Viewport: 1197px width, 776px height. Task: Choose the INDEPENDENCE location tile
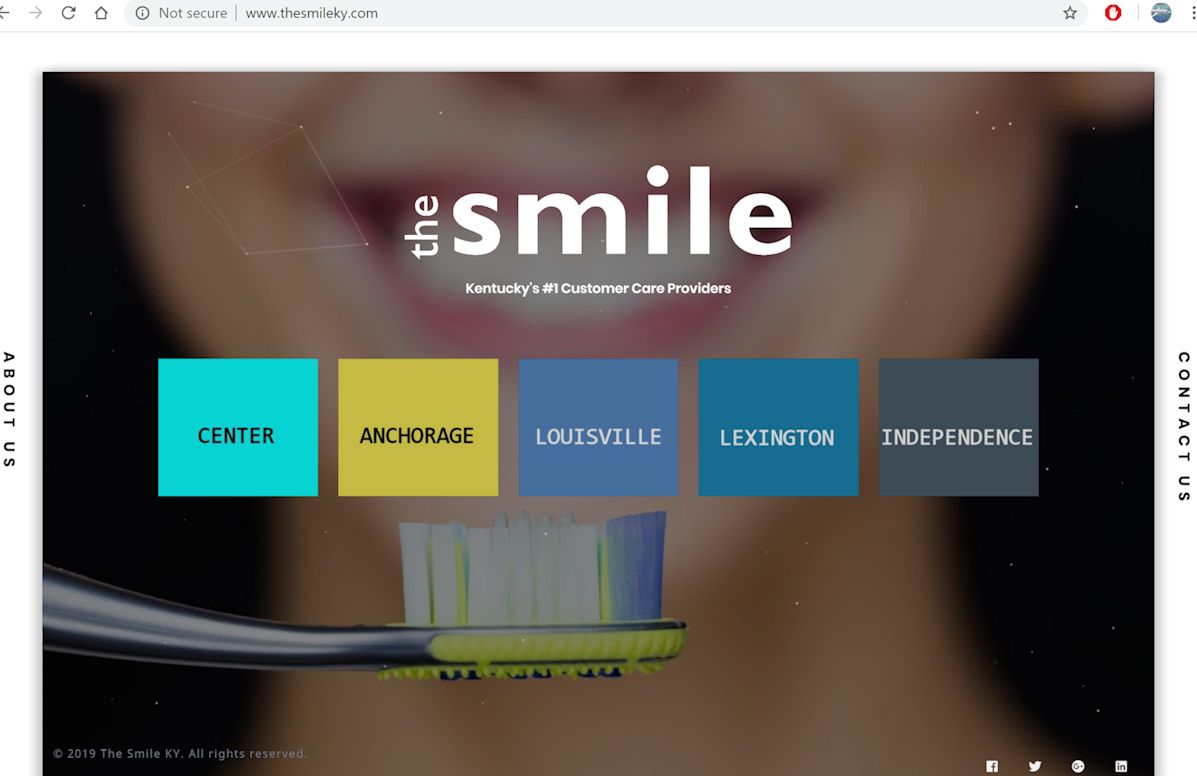[x=959, y=427]
